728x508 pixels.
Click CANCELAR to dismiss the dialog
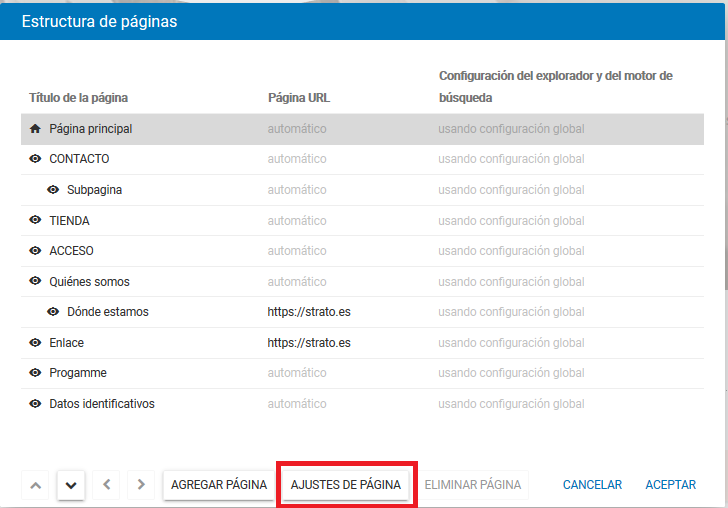pos(592,485)
